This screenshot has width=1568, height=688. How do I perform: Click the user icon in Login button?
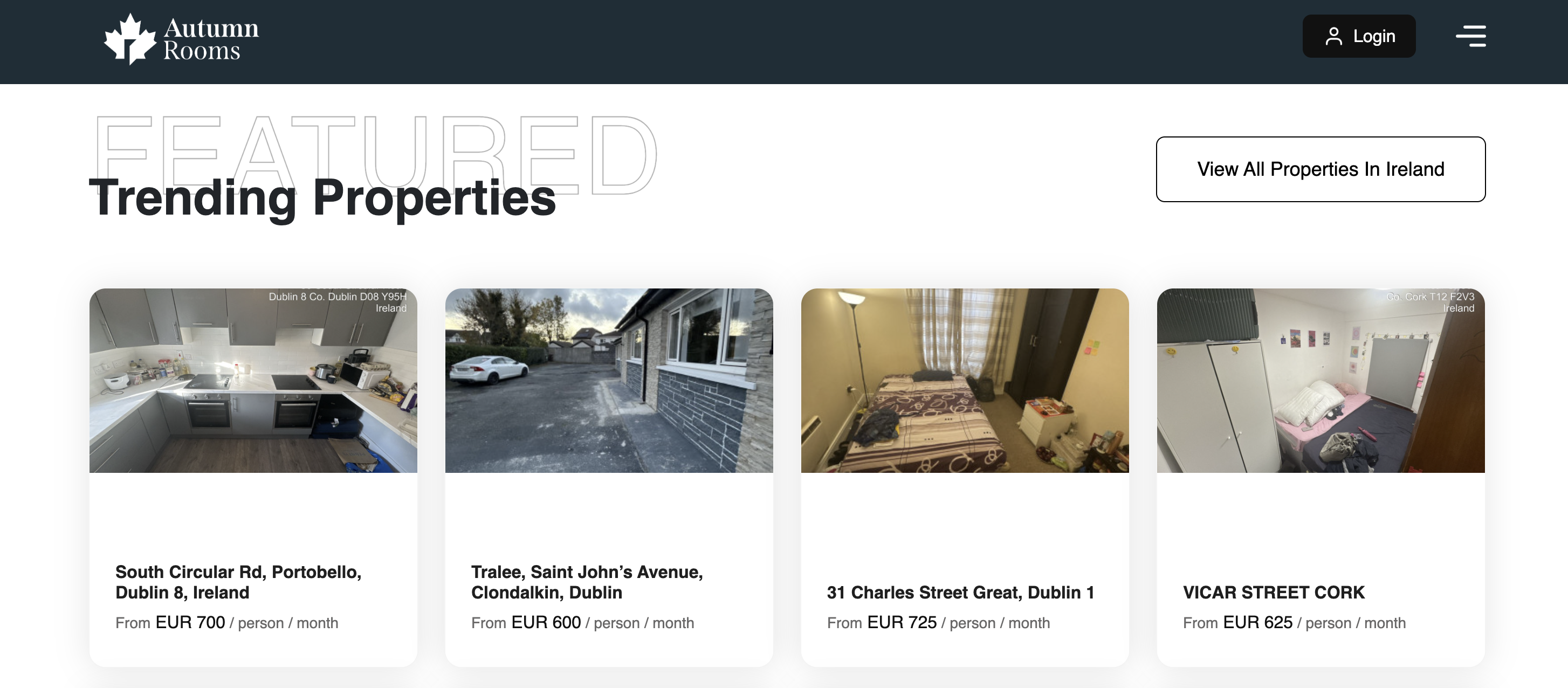tap(1333, 36)
